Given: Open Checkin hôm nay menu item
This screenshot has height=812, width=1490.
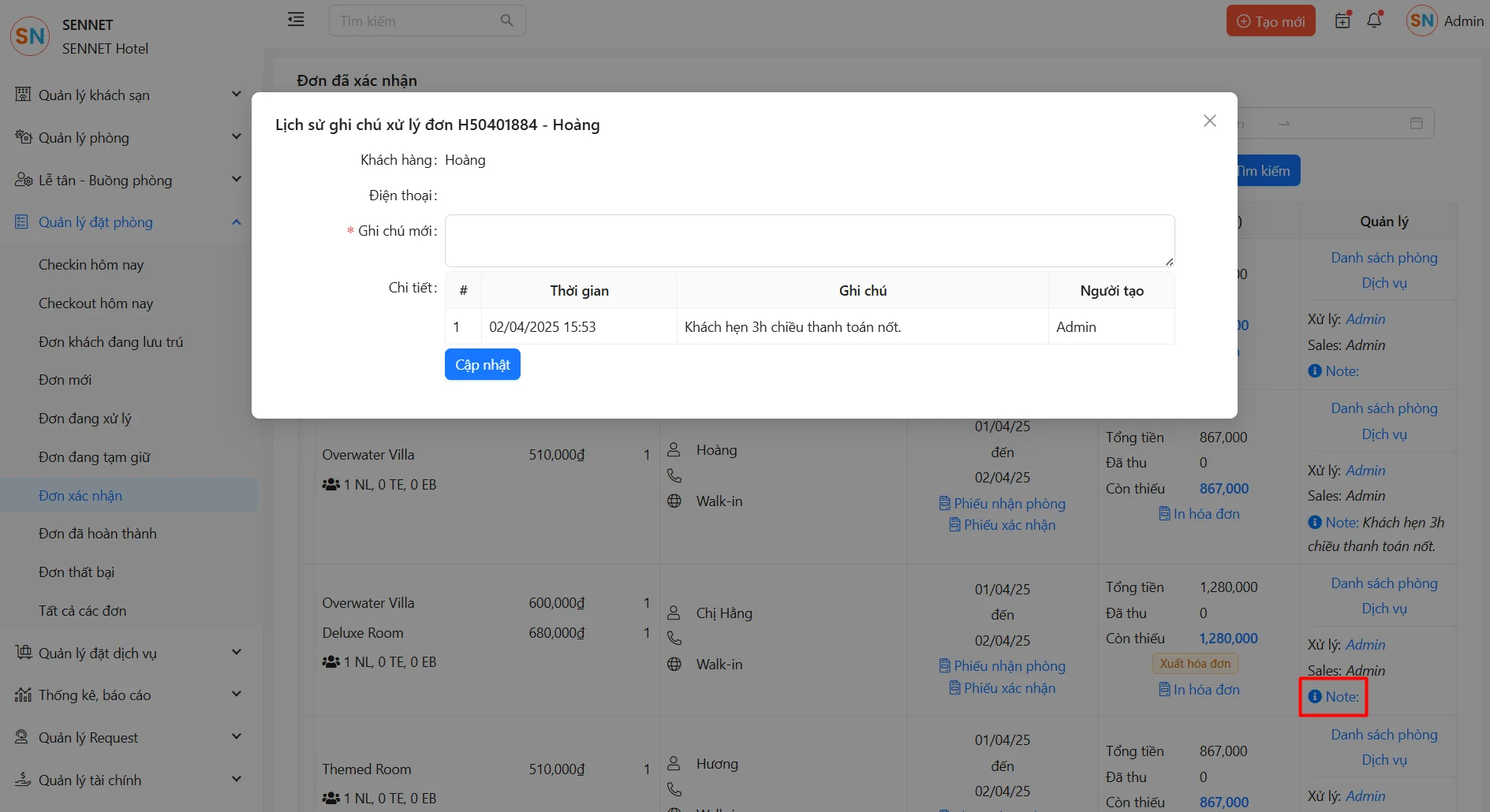Looking at the screenshot, I should click(x=91, y=265).
